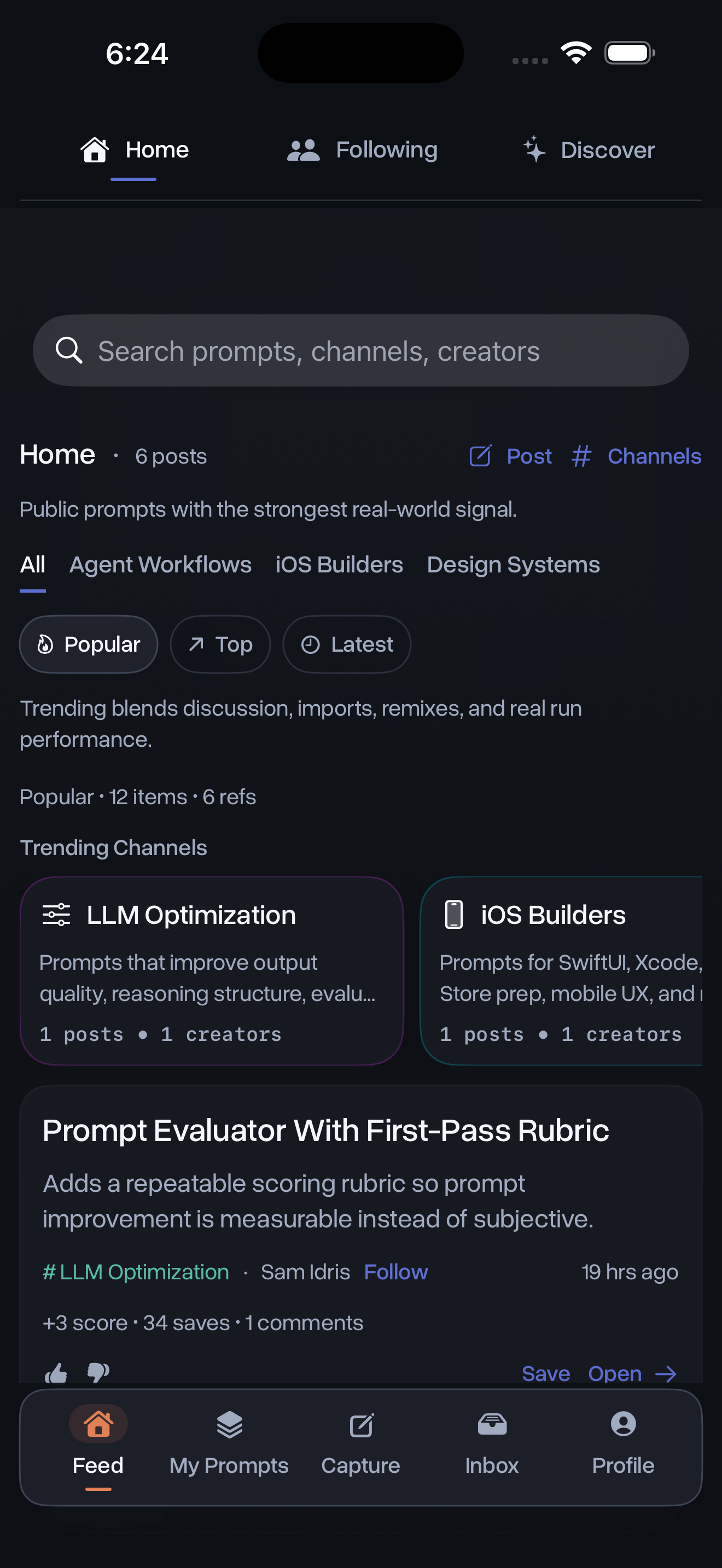Tap the search prompts field
Image resolution: width=722 pixels, height=1568 pixels.
[360, 350]
